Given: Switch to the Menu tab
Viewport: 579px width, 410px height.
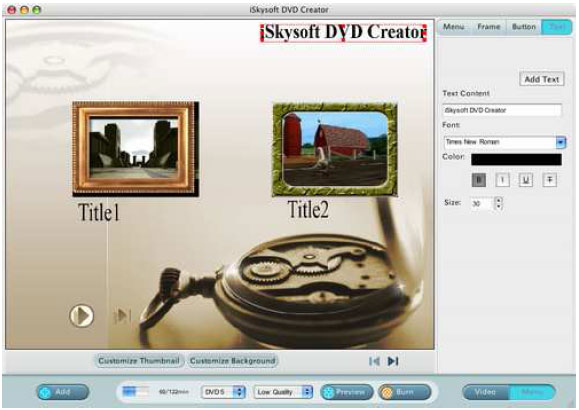Looking at the screenshot, I should click(453, 27).
